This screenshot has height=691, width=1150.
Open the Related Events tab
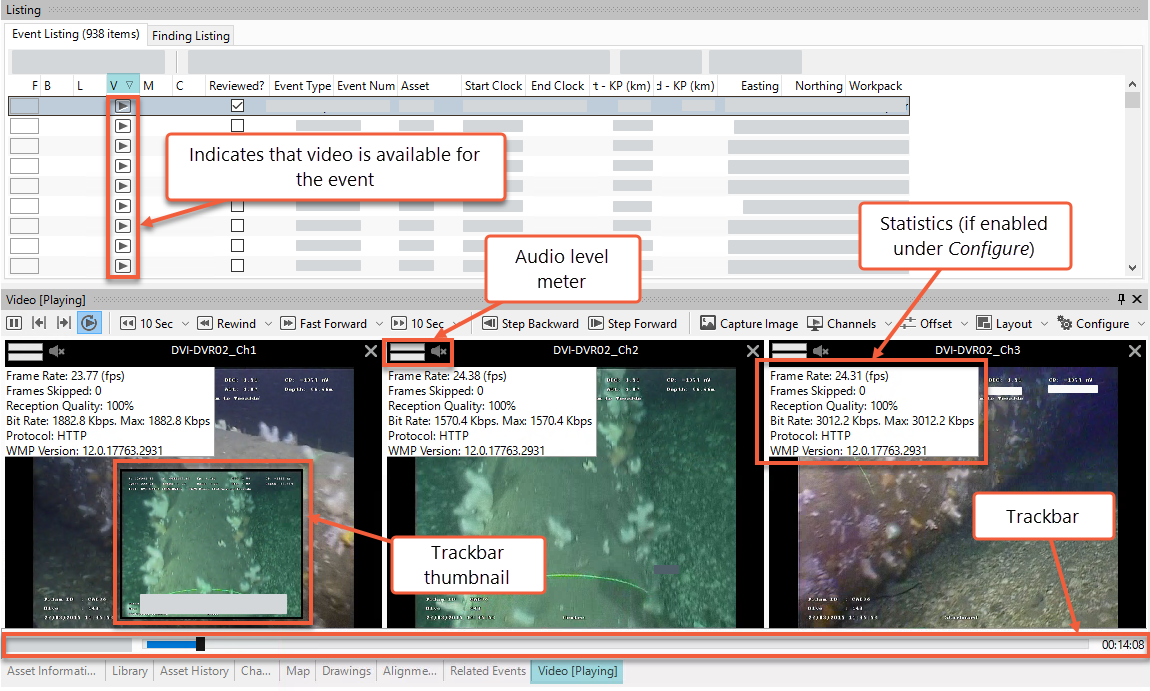click(487, 671)
